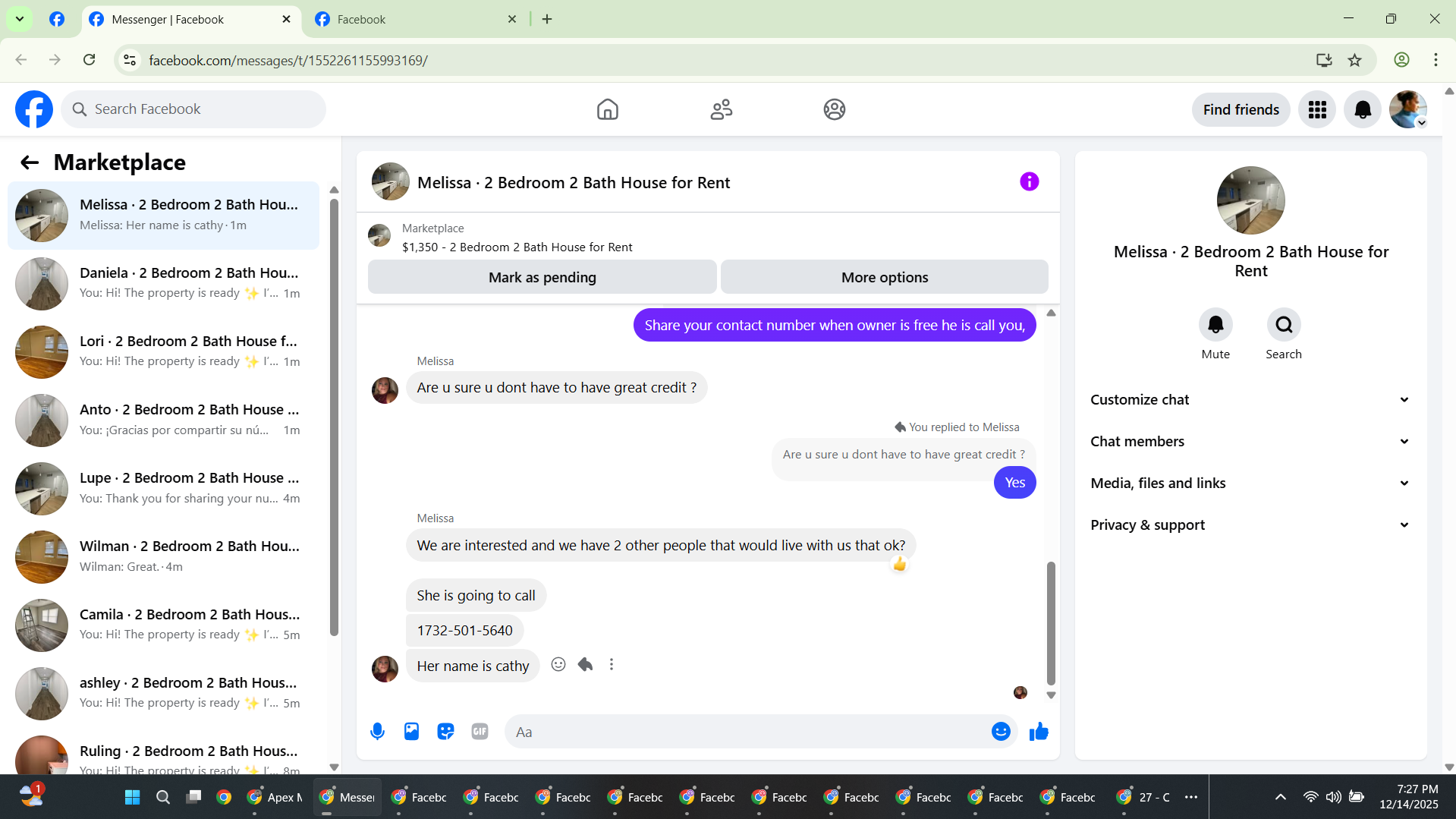Switch to the second Facebook browser tab
This screenshot has height=819, width=1456.
coord(416,20)
